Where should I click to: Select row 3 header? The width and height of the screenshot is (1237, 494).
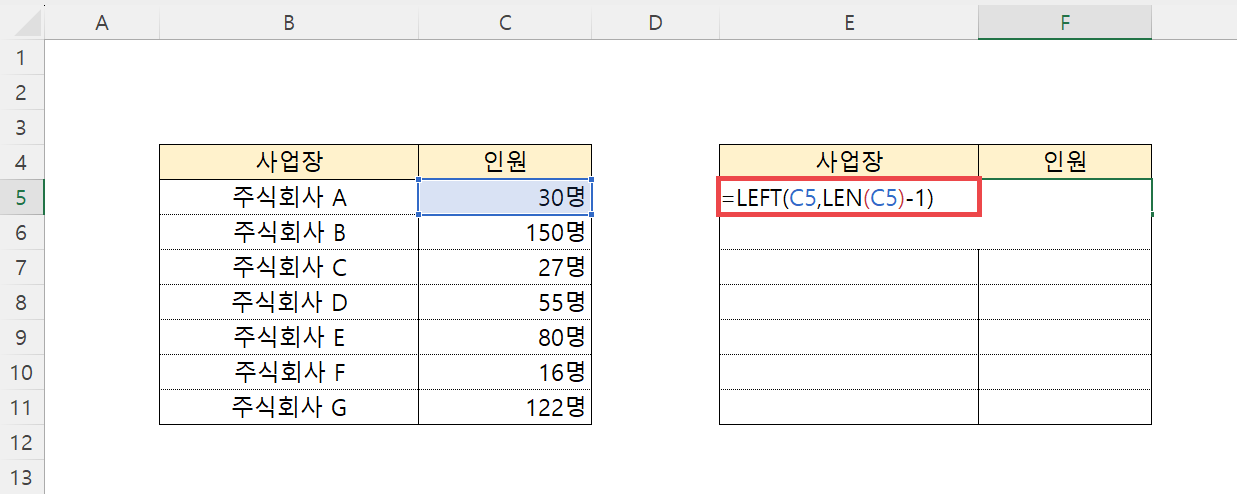coord(22,127)
